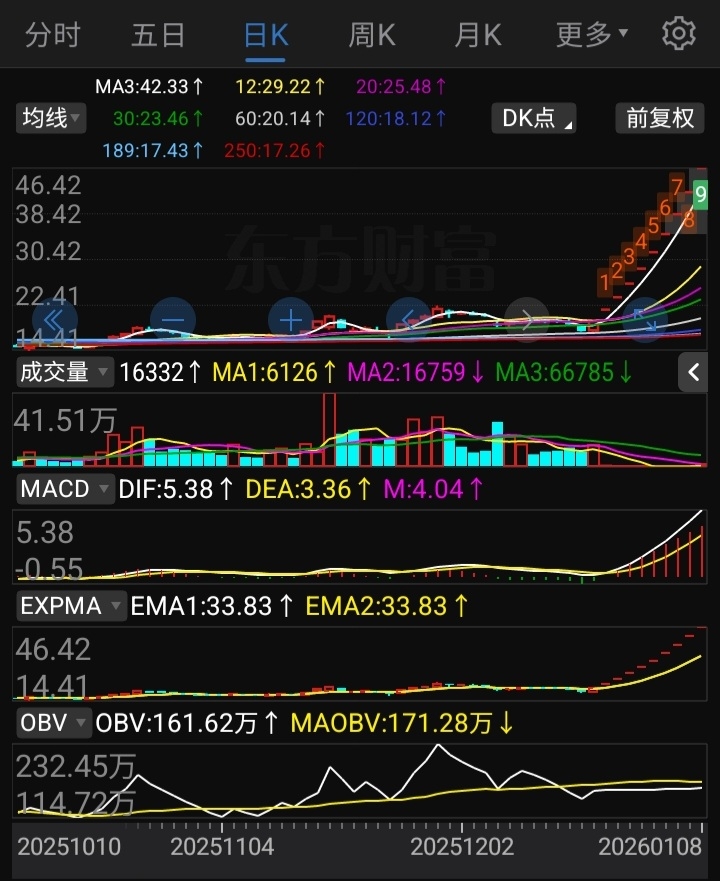Select the 日K tab
Viewport: 720px width, 881px height.
pos(266,36)
